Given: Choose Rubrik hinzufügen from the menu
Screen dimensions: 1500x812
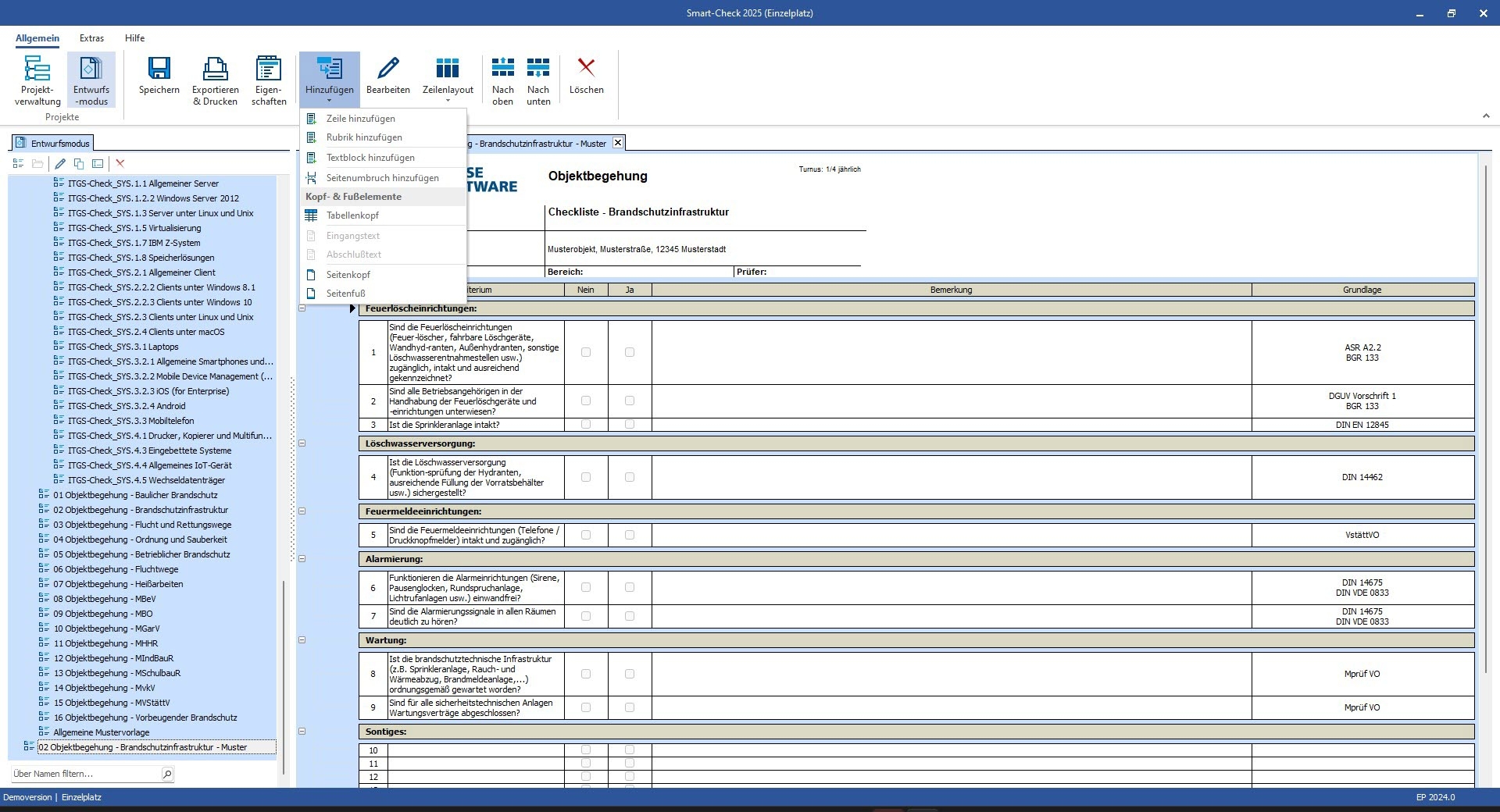Looking at the screenshot, I should tap(364, 137).
